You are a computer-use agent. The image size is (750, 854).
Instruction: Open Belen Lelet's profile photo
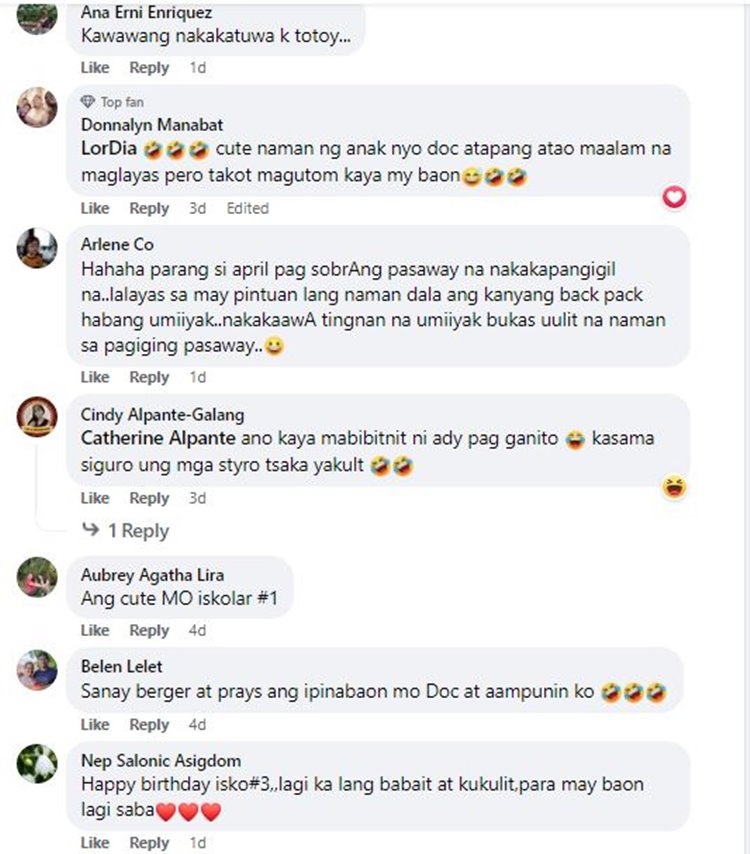(37, 670)
